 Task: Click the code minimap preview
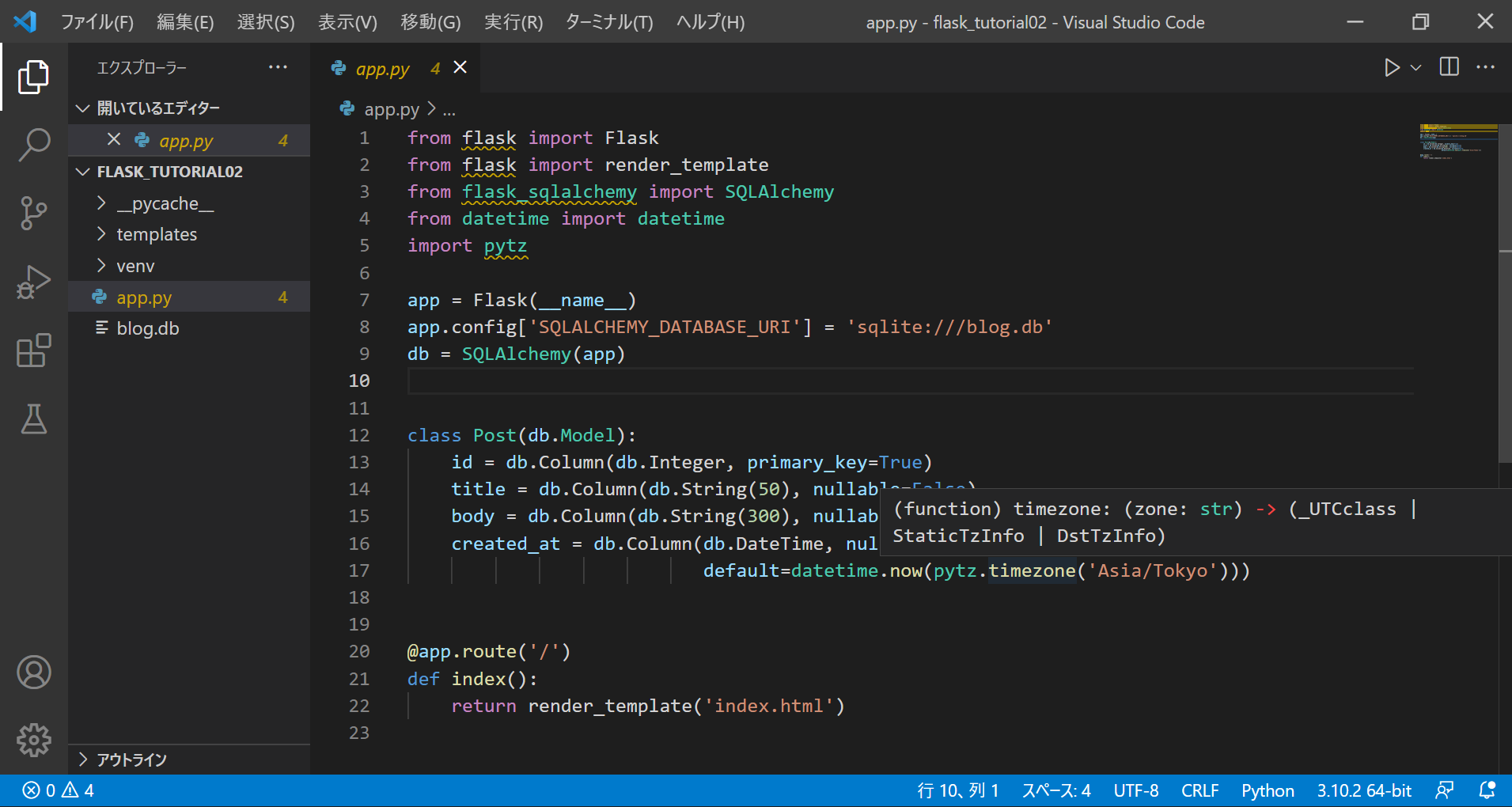(x=1458, y=142)
